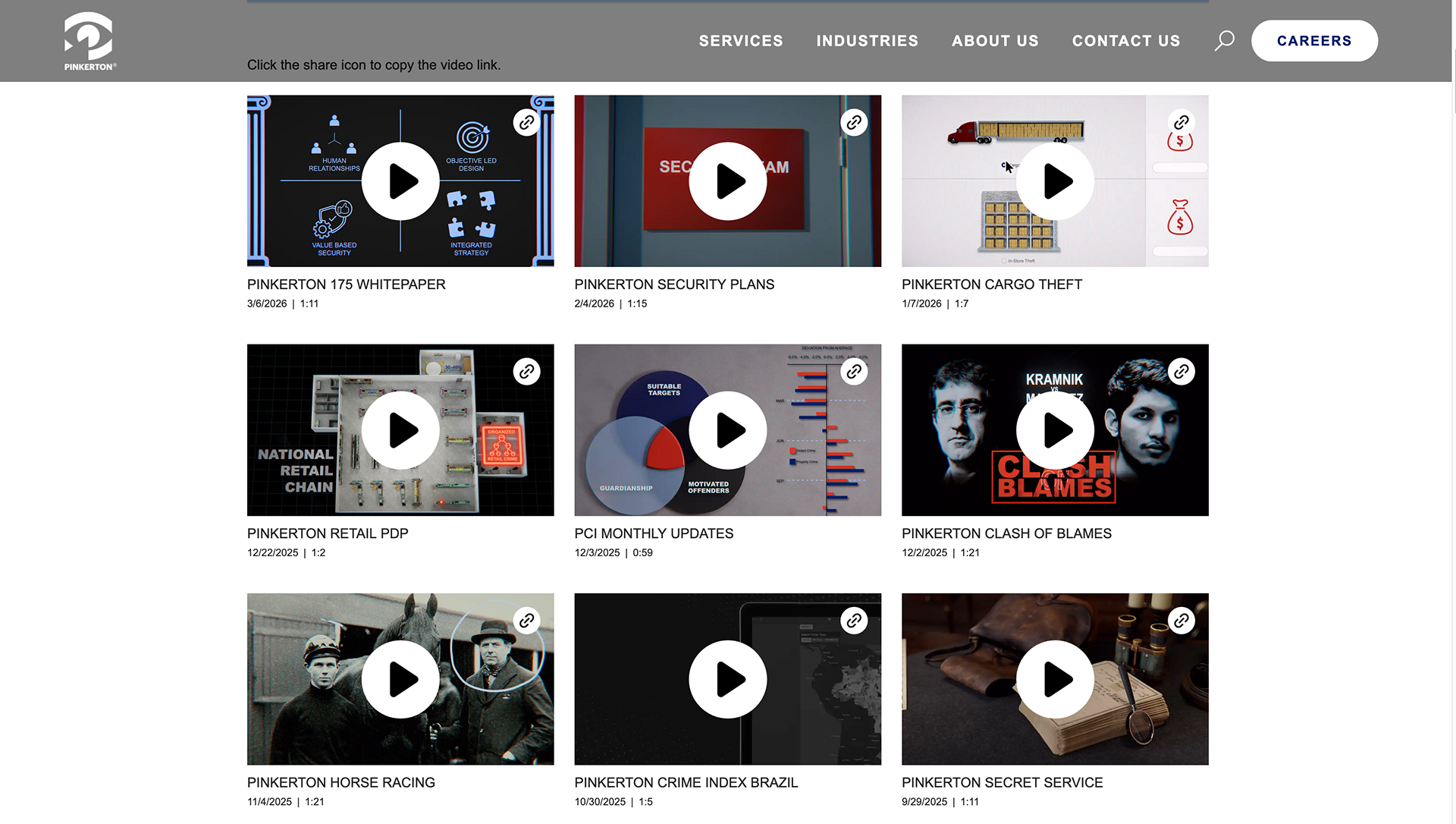Open the About Us menu

(995, 41)
